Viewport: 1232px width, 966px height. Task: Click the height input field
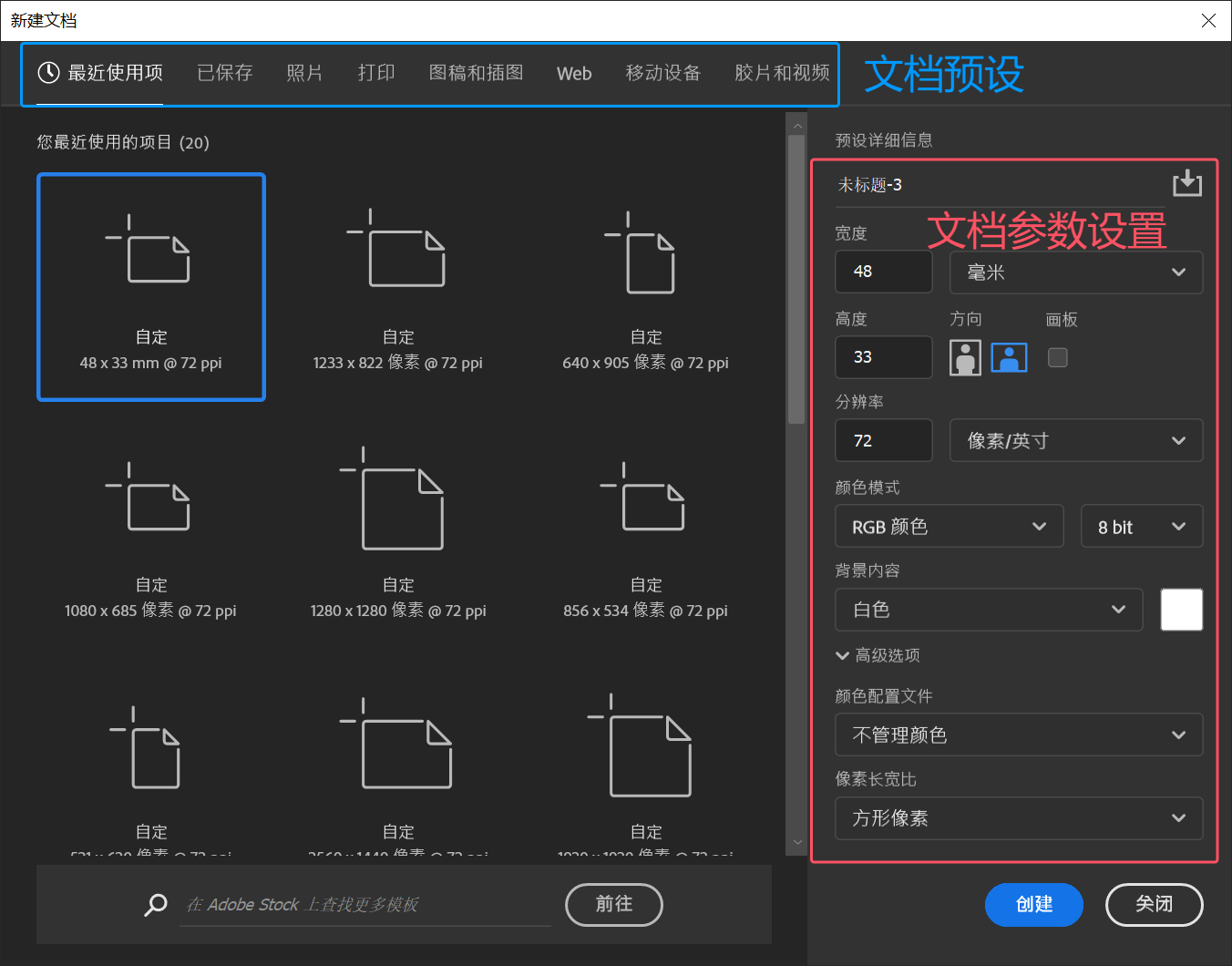884,357
